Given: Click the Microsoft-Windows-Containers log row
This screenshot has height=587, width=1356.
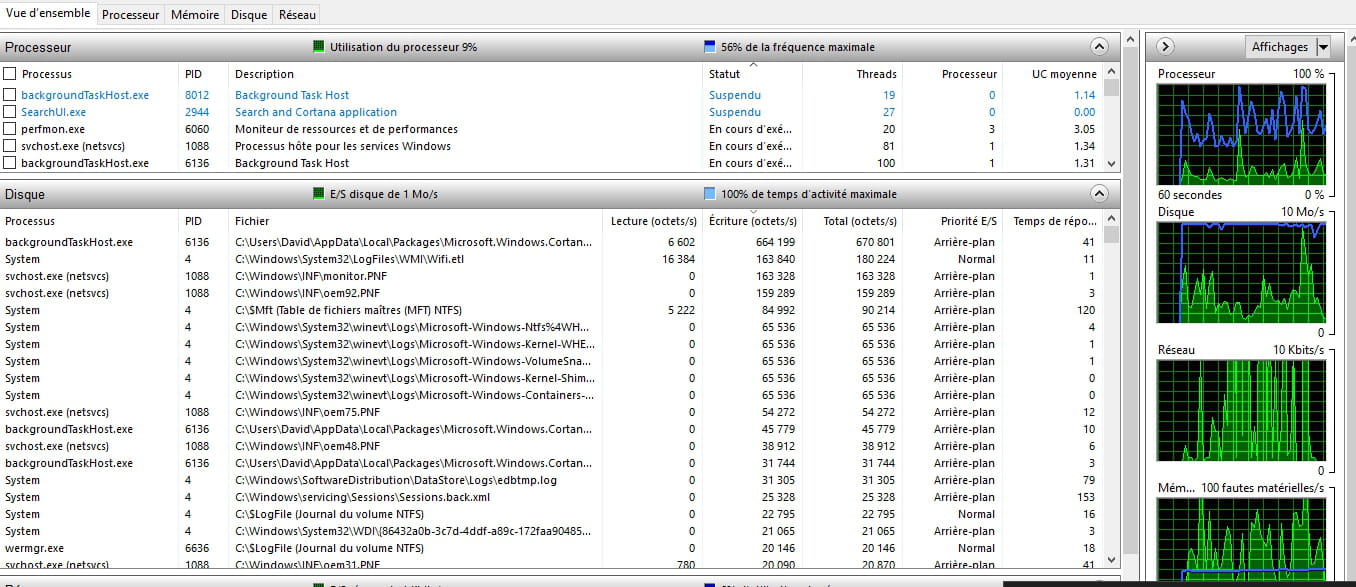Looking at the screenshot, I should [552, 395].
